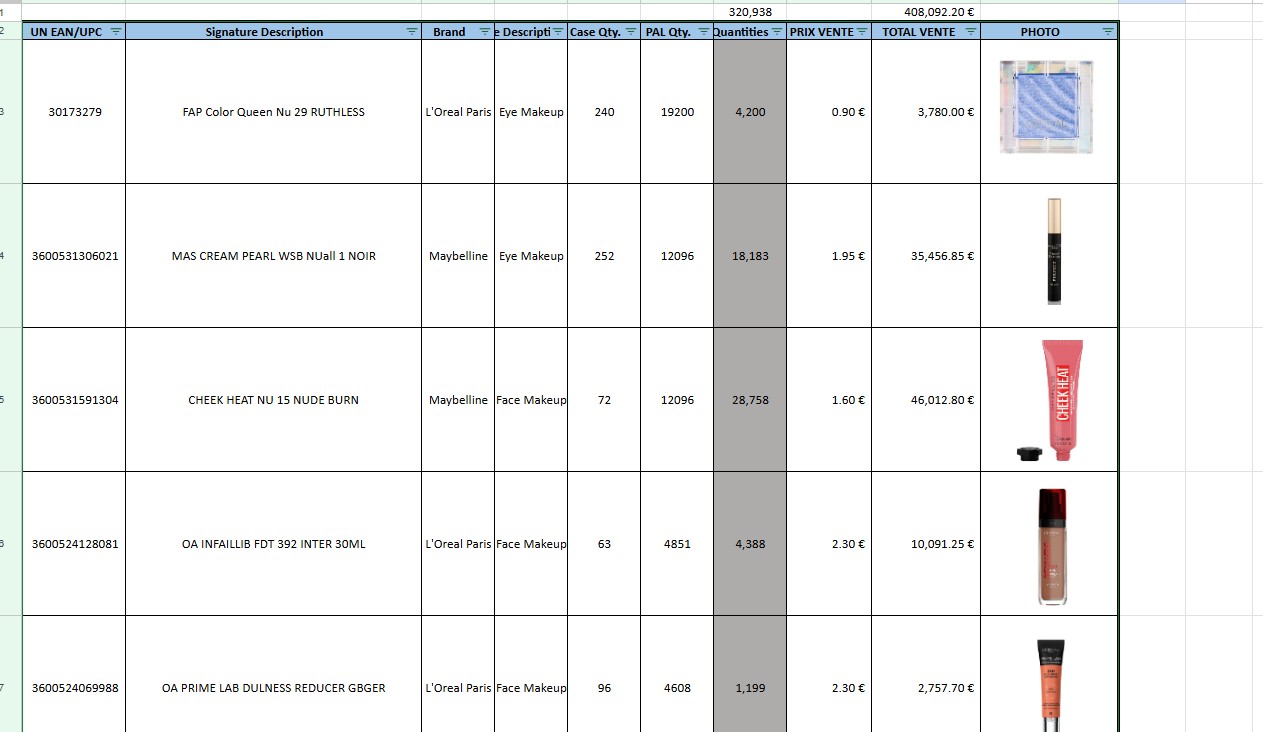Click the PRIX VENTE filter icon
This screenshot has height=732, width=1263.
862,32
